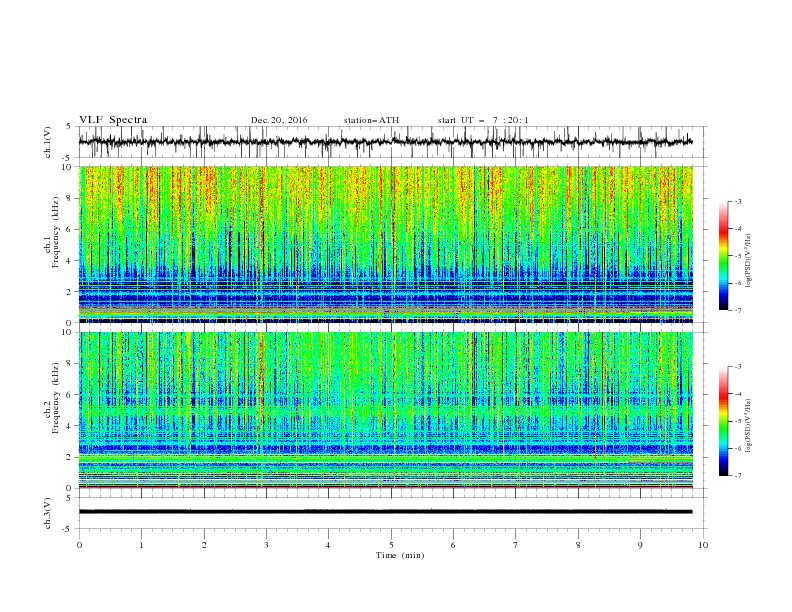The width and height of the screenshot is (792, 612).
Task: Click the log(PSD) label beside ch.2 colorbar
Action: pos(749,426)
